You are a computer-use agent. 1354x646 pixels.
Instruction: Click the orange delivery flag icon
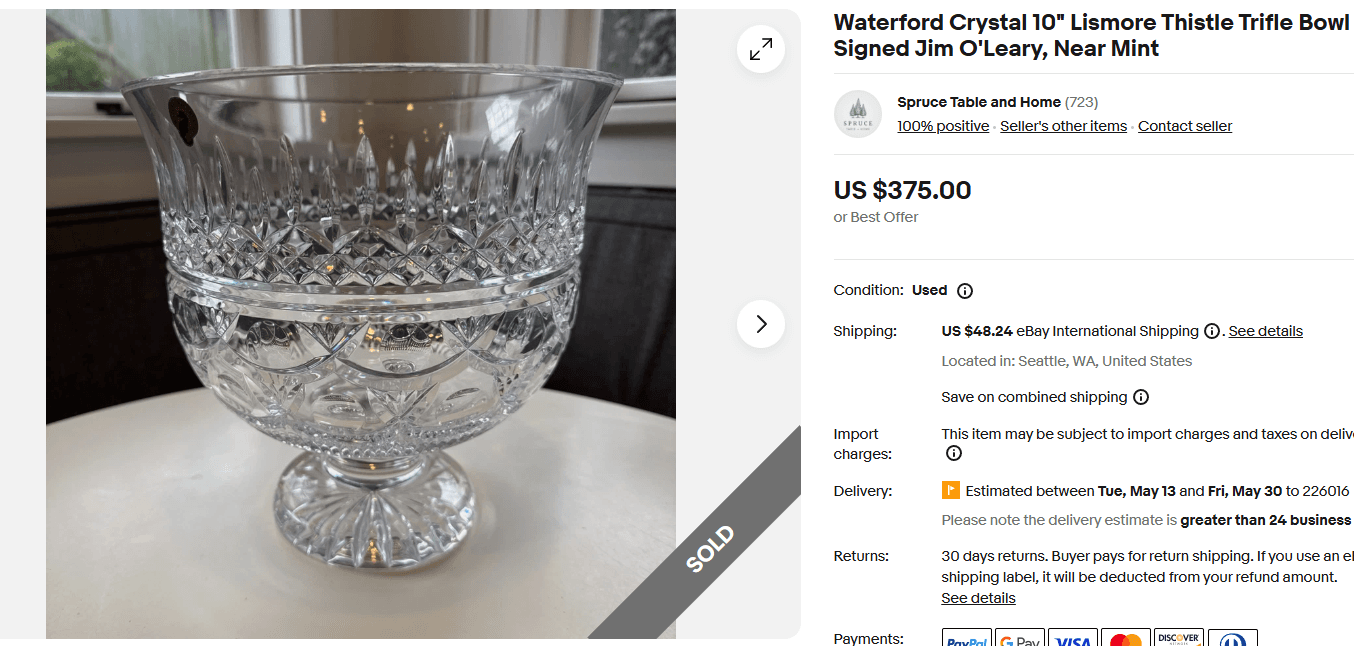(950, 490)
